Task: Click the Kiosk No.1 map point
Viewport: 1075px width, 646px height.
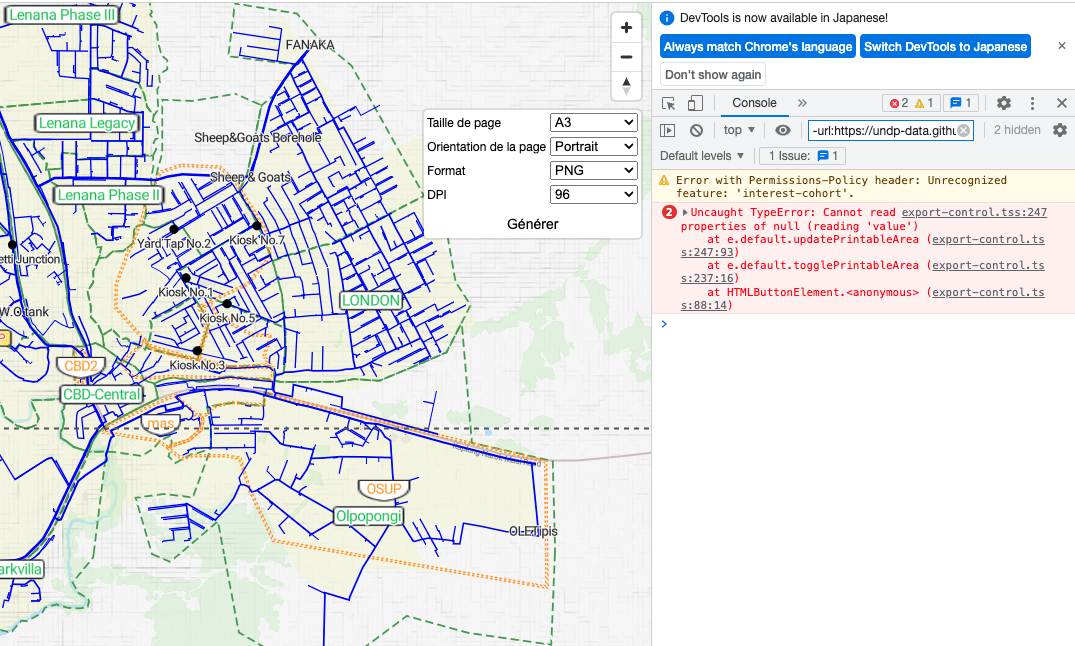Action: (x=186, y=278)
